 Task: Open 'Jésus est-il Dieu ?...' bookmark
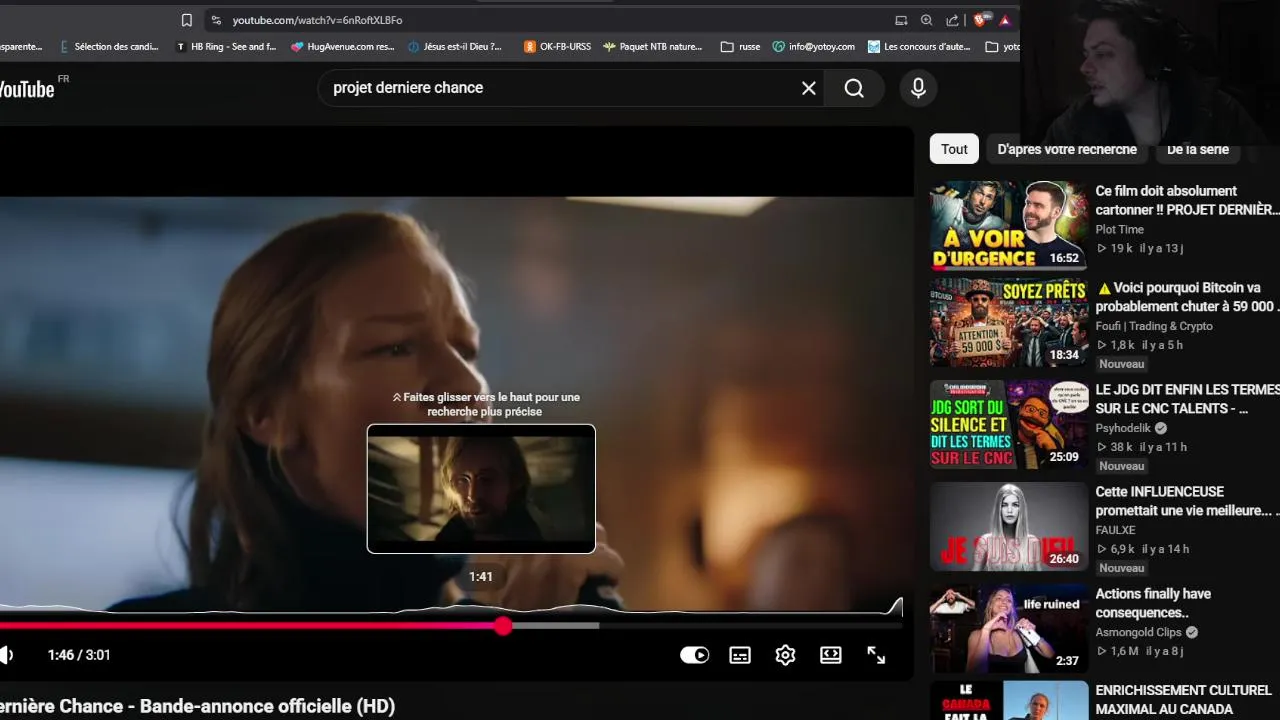pos(456,47)
